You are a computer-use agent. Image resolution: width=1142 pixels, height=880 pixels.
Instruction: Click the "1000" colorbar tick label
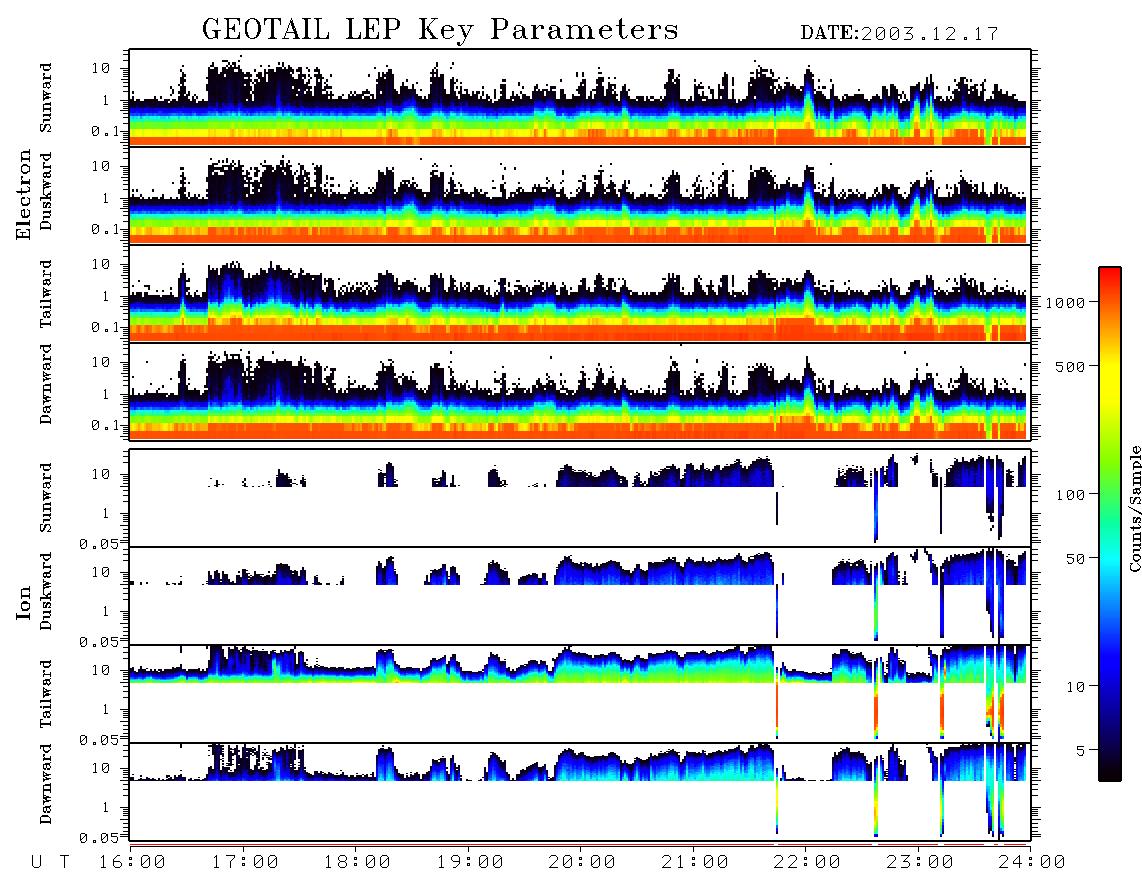coord(1065,303)
